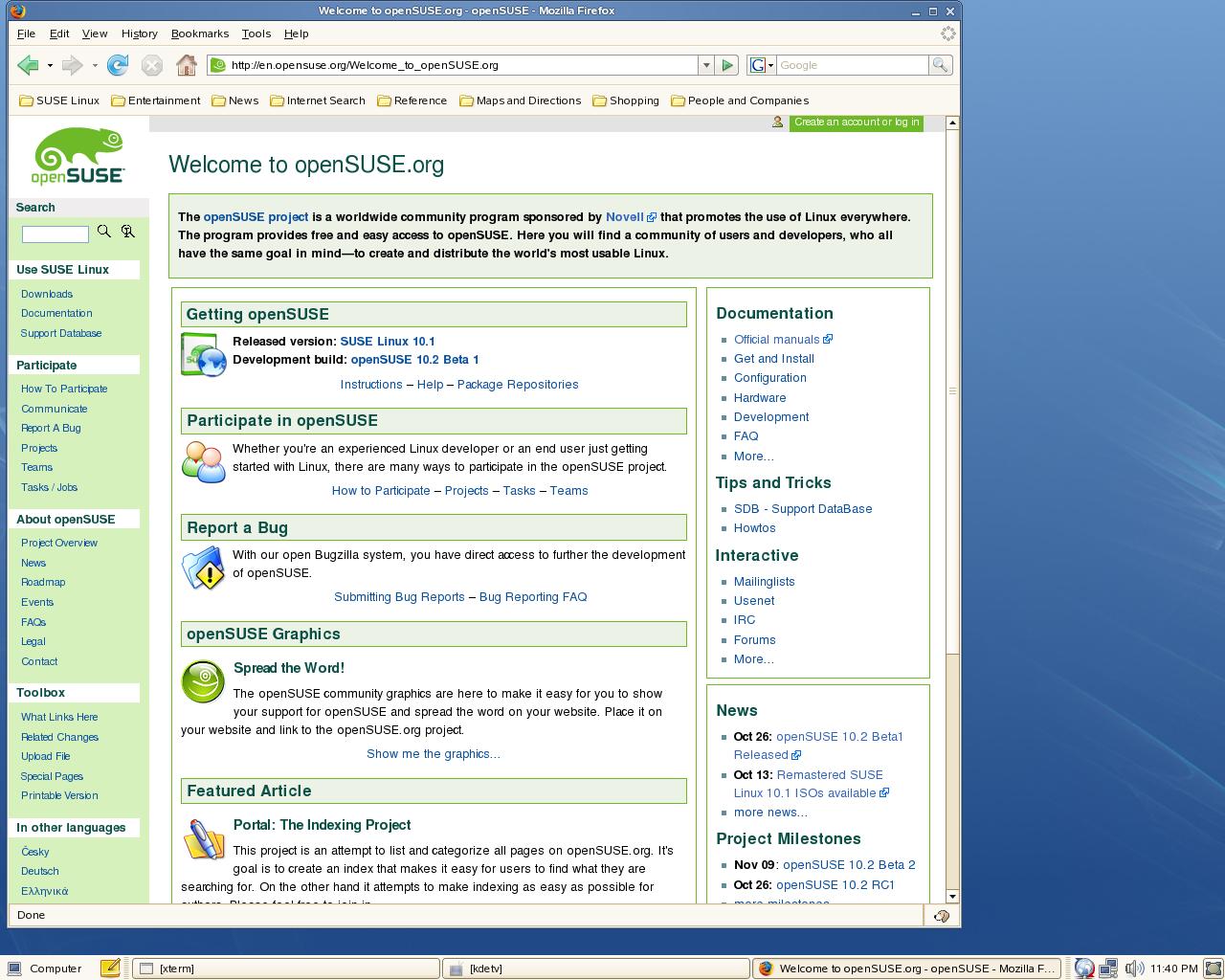Open the openSUSE 10.2 Beta 1 link
The image size is (1225, 980).
pyautogui.click(x=414, y=360)
